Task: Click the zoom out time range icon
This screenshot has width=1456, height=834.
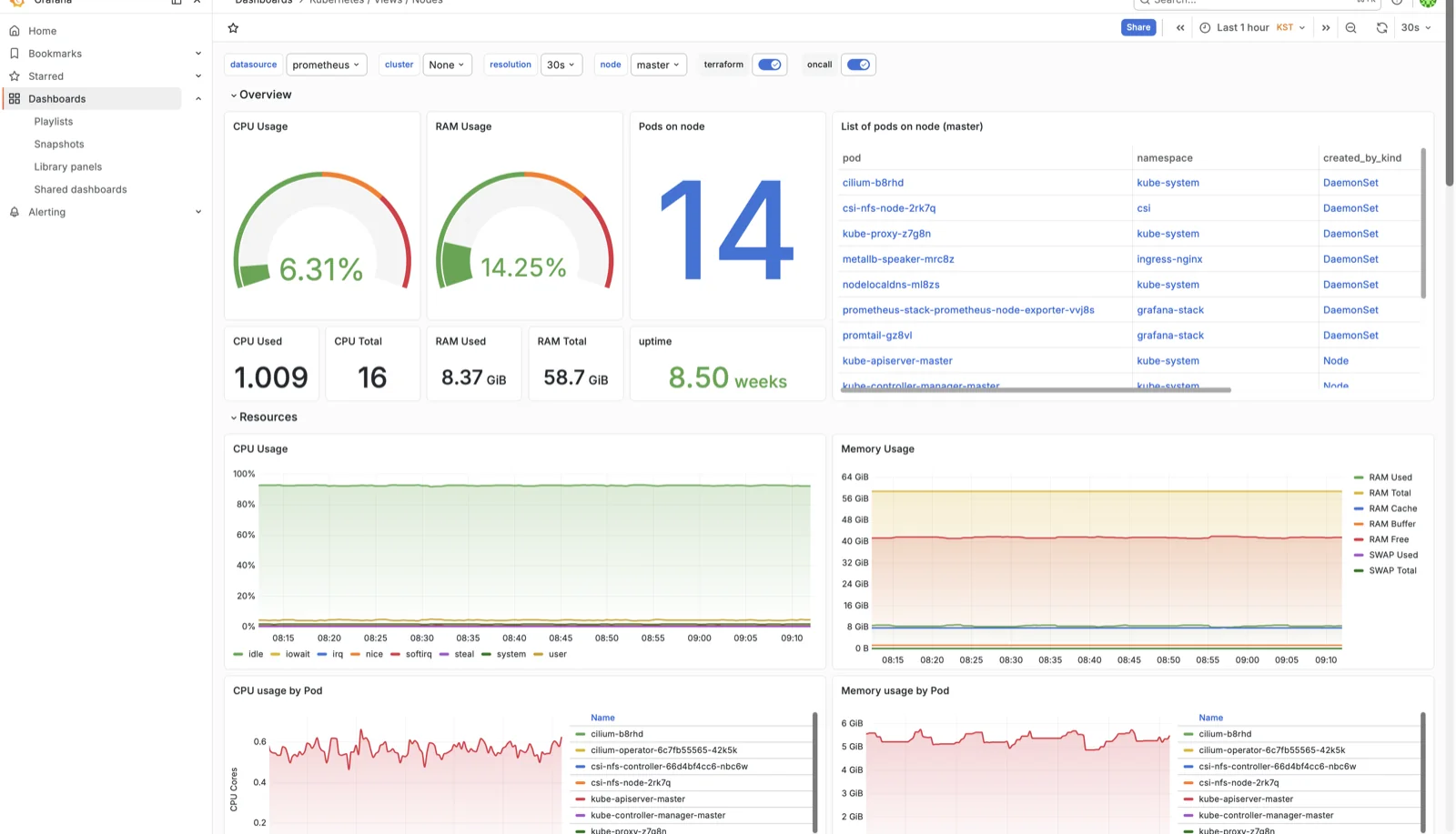Action: 1350,27
